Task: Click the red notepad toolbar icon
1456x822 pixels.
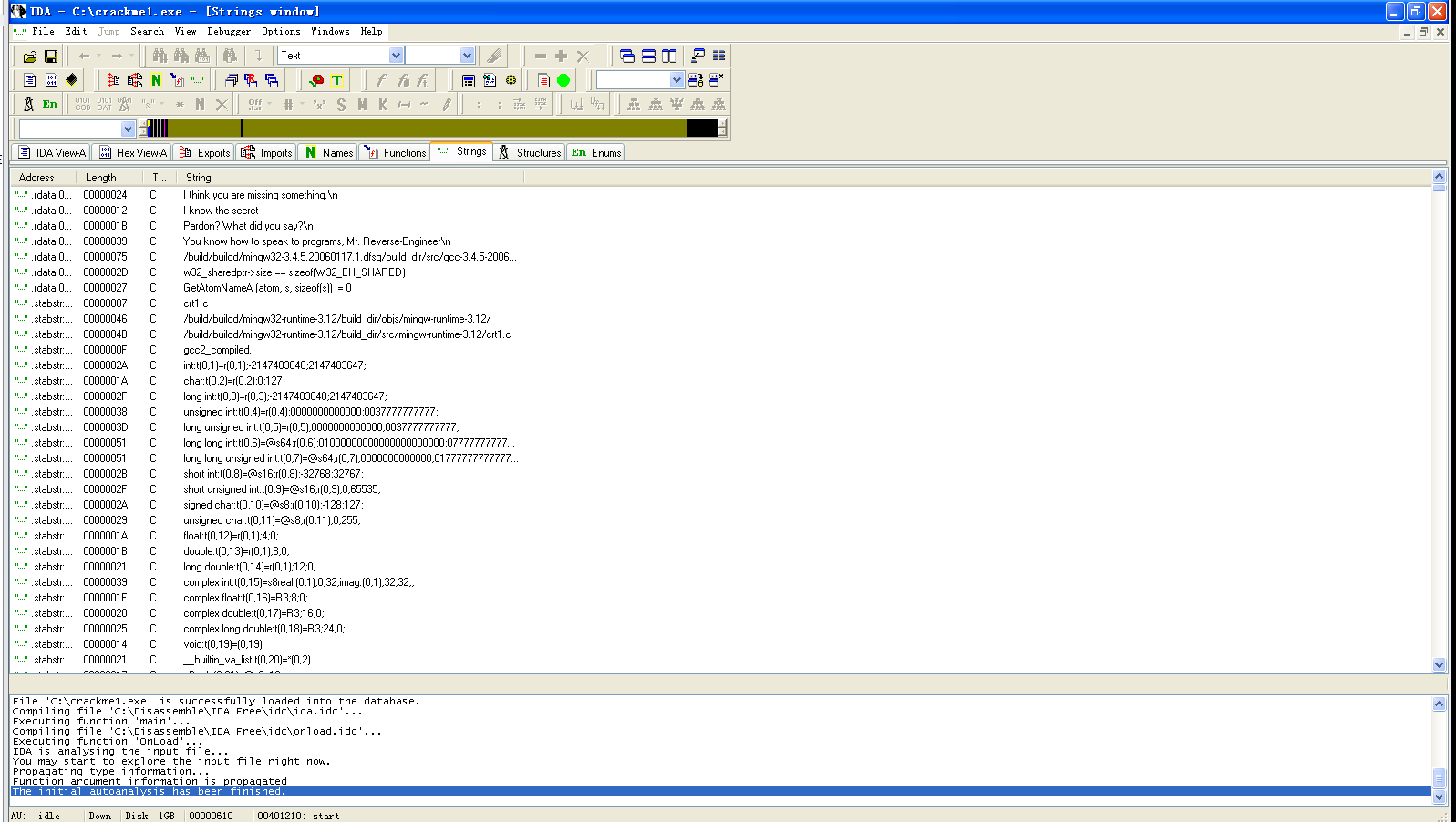Action: click(x=543, y=80)
